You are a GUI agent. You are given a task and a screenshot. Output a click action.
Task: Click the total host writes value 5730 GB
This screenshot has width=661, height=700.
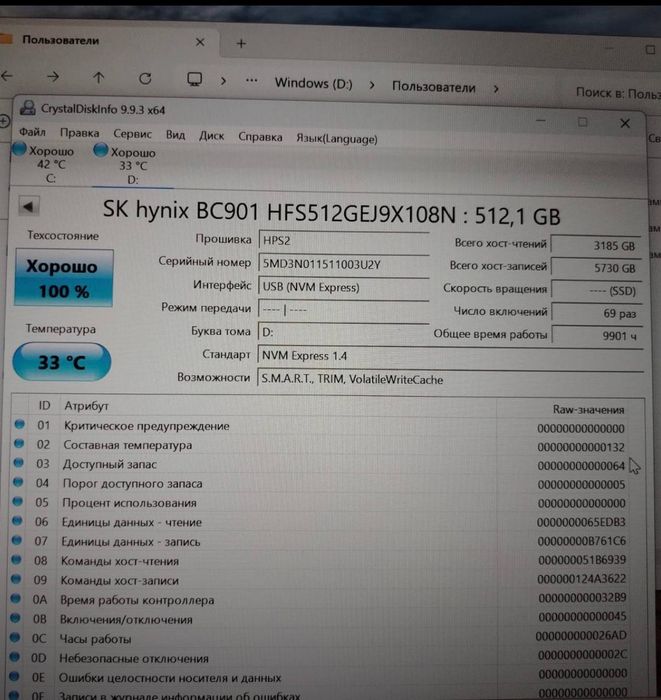point(596,268)
